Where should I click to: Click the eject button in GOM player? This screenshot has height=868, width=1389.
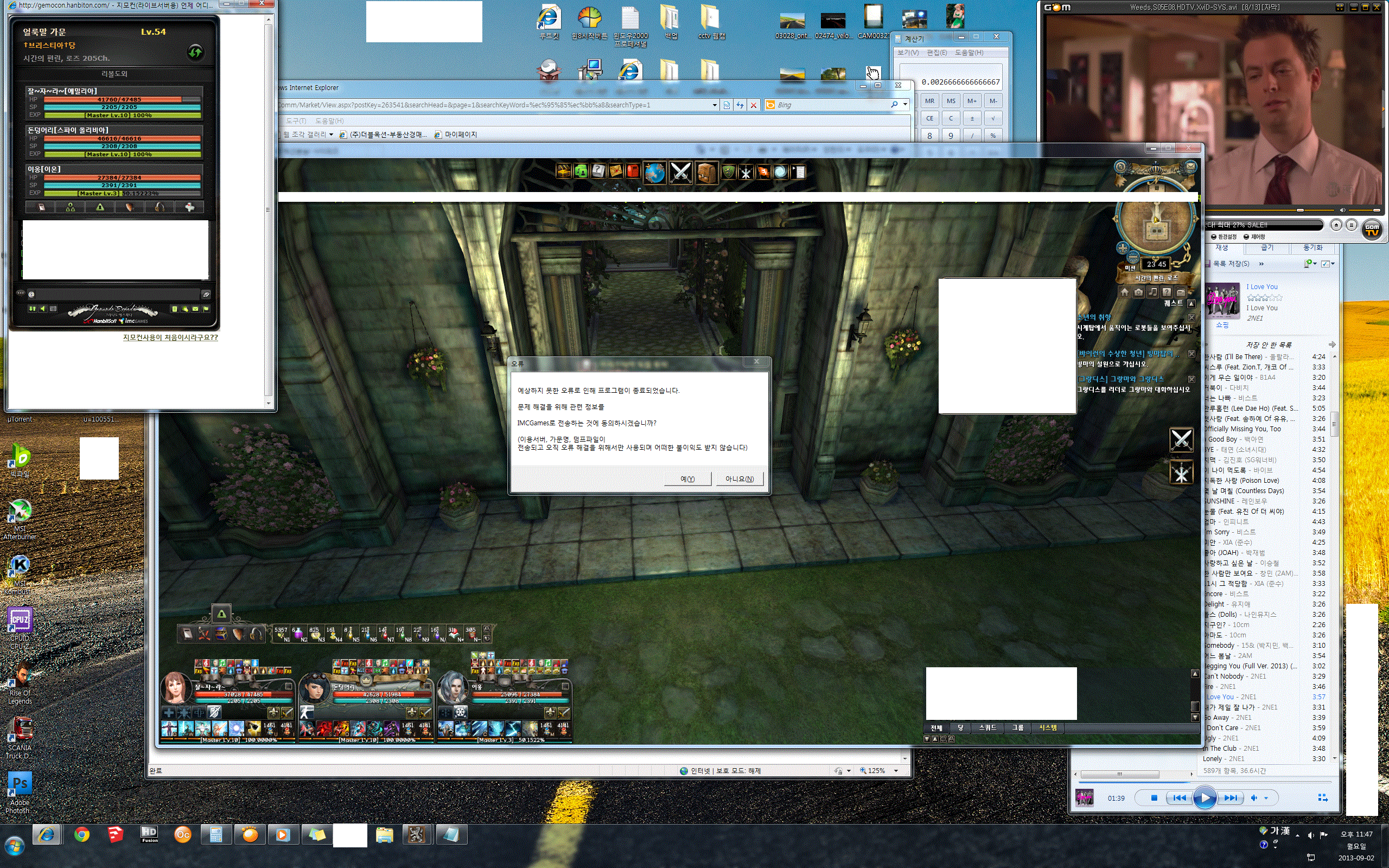1336,225
